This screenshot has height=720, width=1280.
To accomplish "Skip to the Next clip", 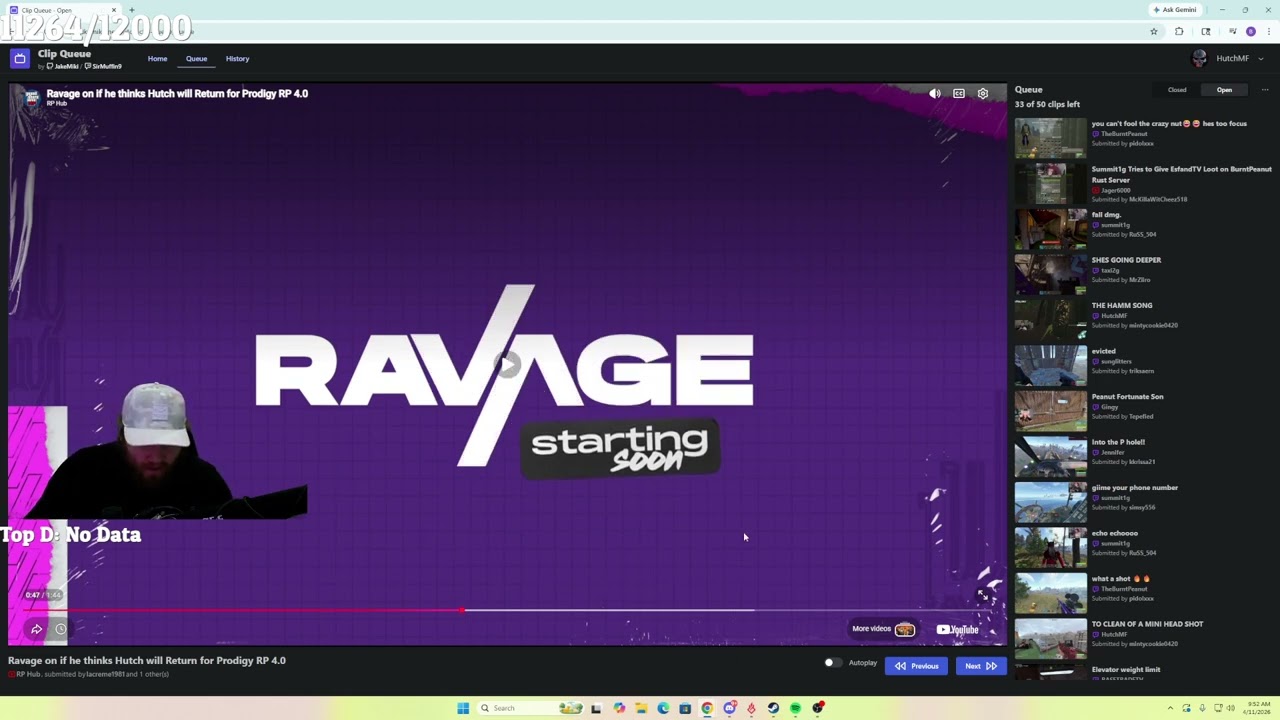I will click(x=981, y=666).
